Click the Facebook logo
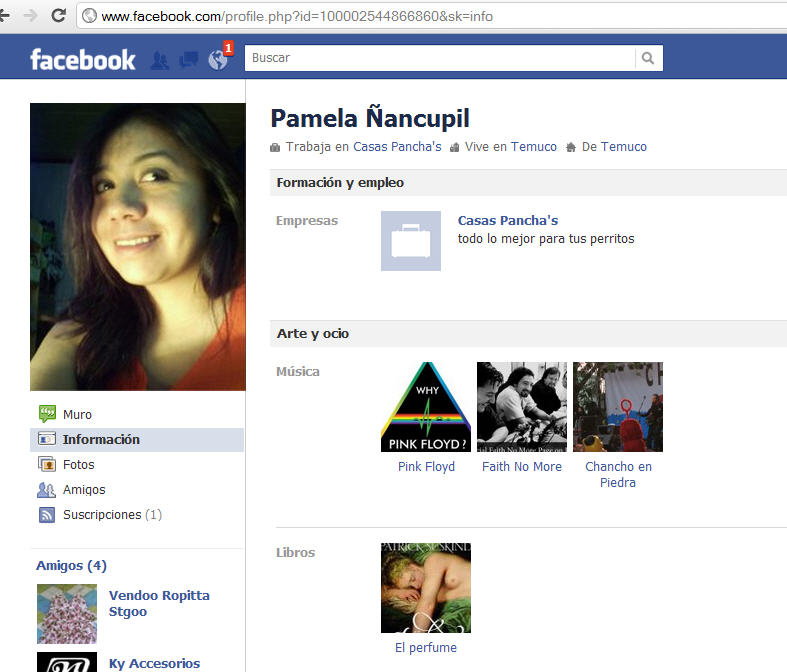 click(83, 60)
